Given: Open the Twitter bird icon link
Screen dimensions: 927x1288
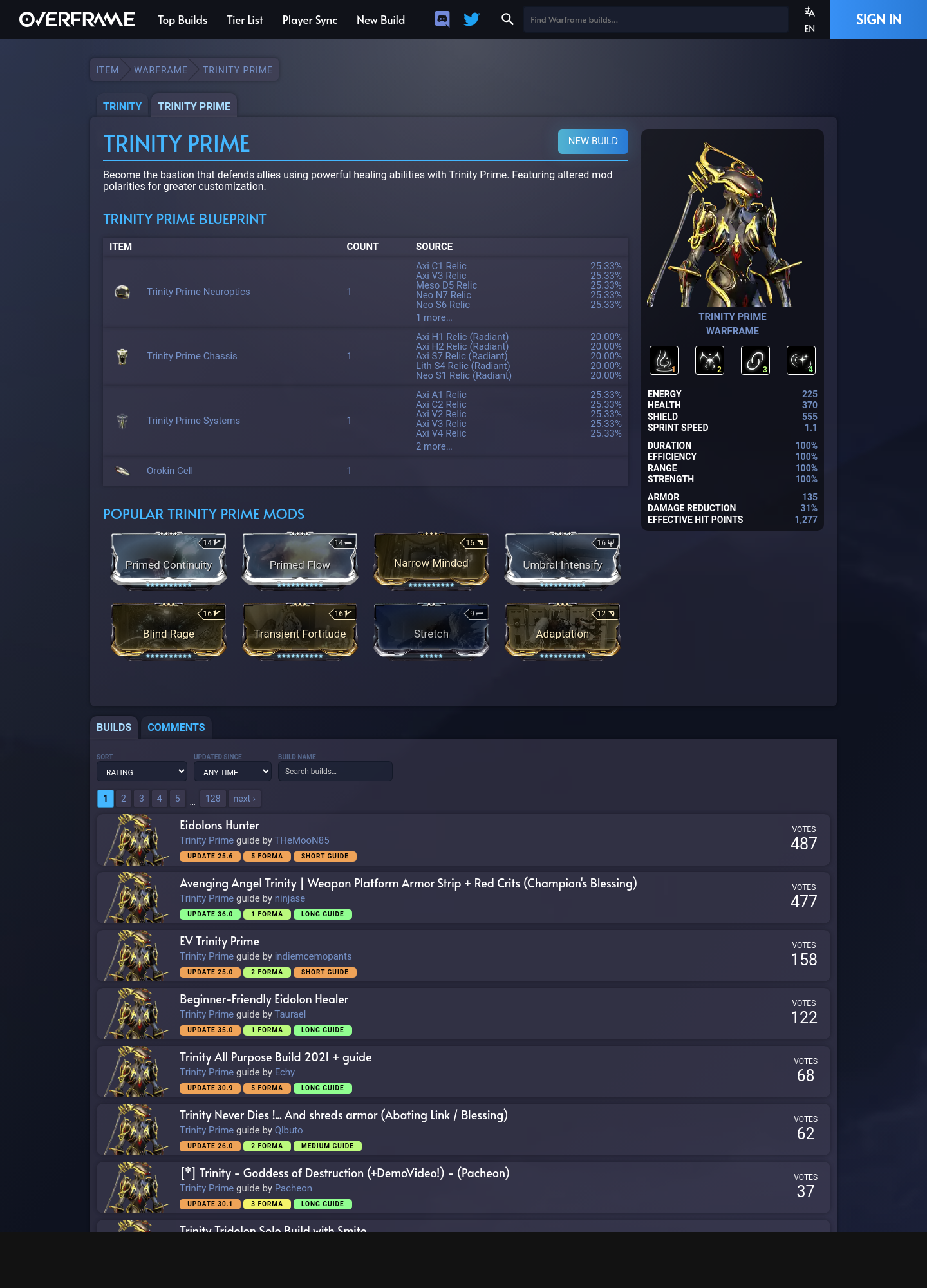Looking at the screenshot, I should (x=472, y=19).
